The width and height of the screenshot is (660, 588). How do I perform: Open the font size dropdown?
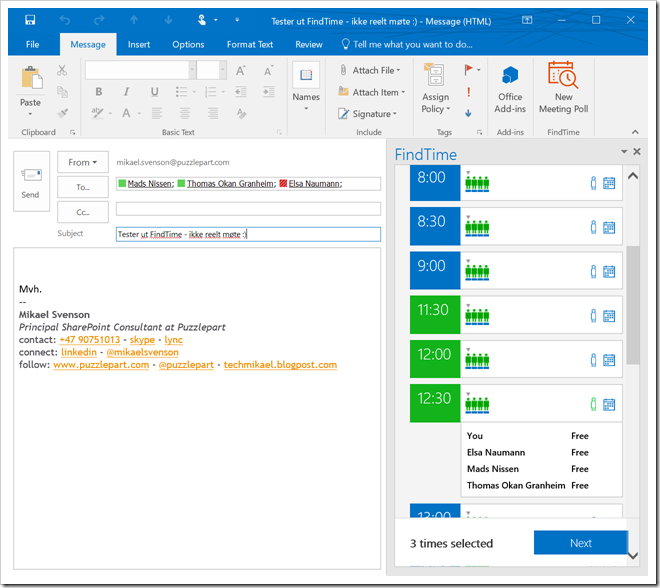[223, 70]
